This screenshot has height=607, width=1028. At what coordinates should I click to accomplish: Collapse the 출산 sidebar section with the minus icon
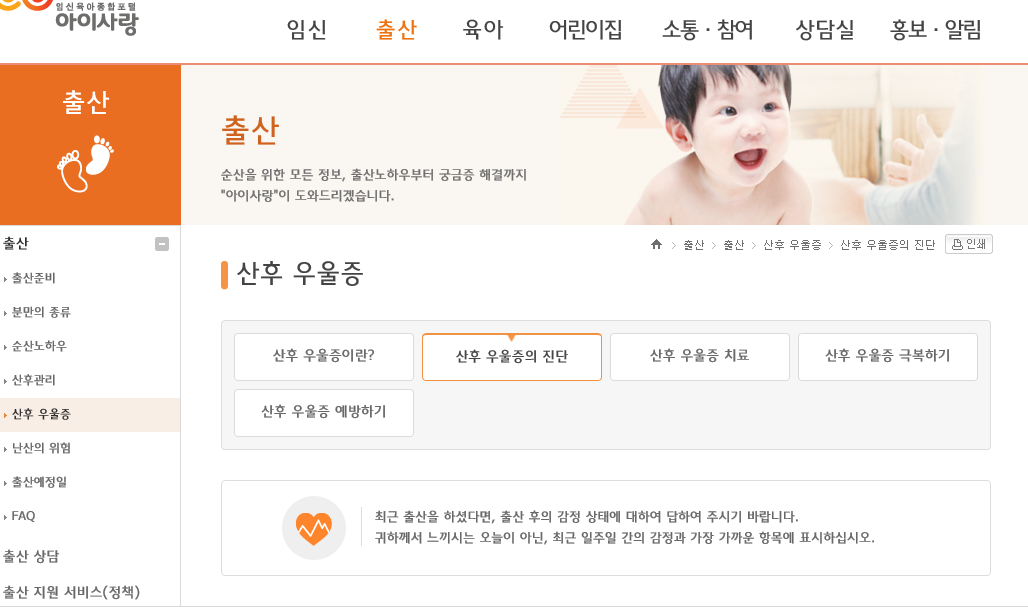pyautogui.click(x=162, y=244)
